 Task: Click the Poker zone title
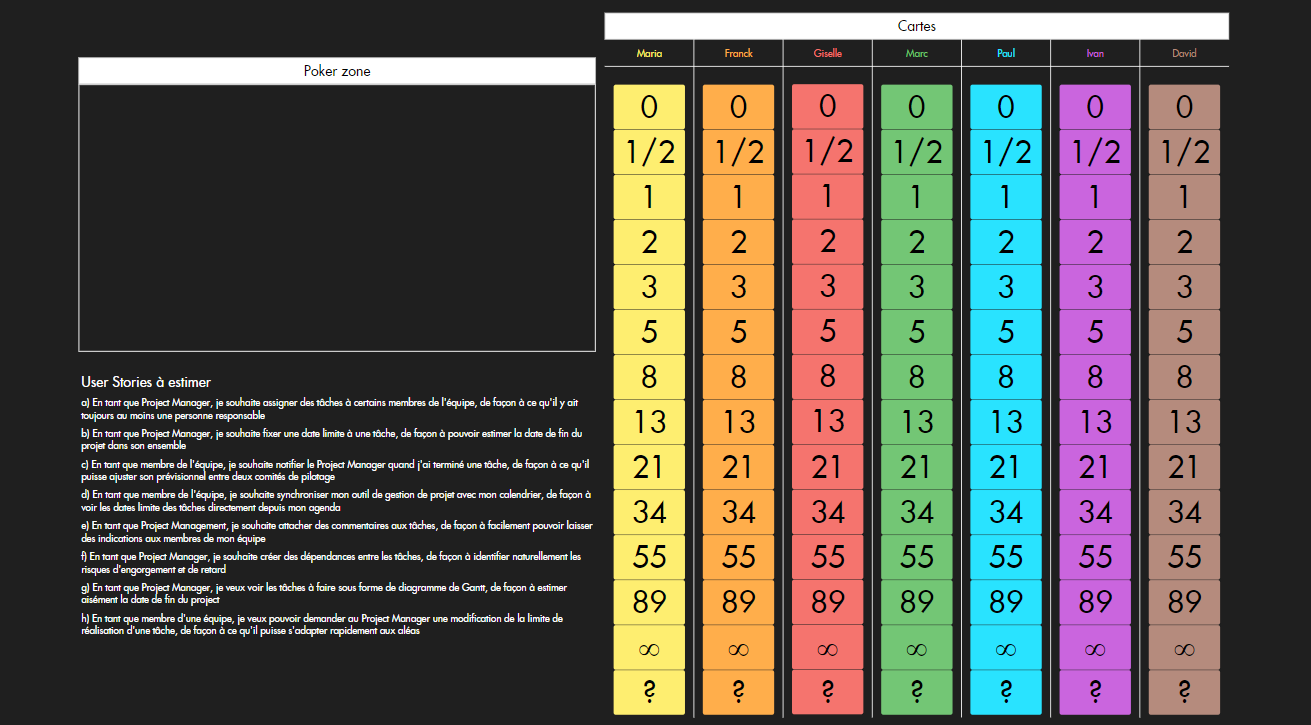tap(336, 70)
